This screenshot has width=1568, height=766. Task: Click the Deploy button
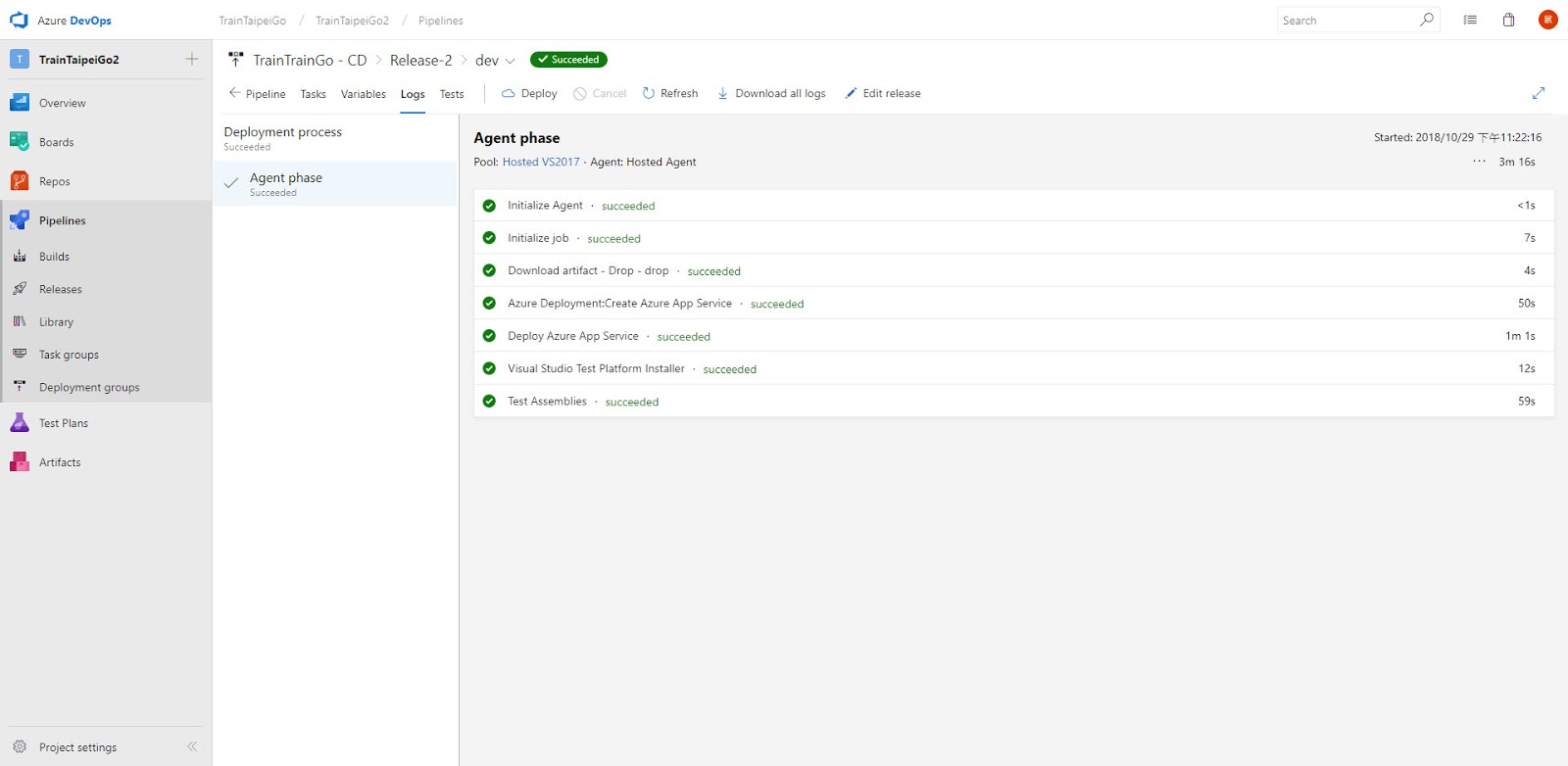tap(529, 94)
